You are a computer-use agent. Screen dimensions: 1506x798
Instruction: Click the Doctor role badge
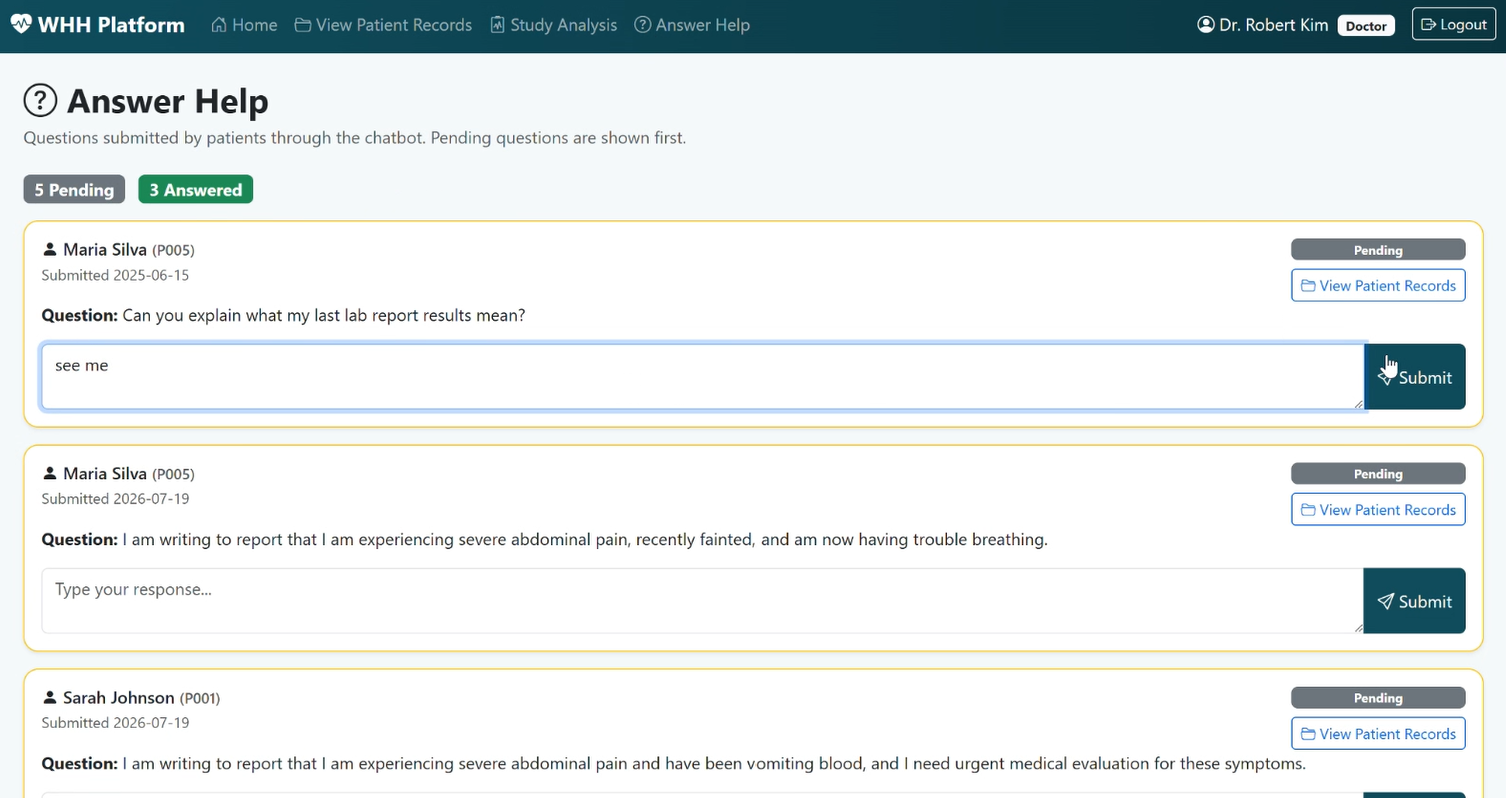tap(1366, 26)
